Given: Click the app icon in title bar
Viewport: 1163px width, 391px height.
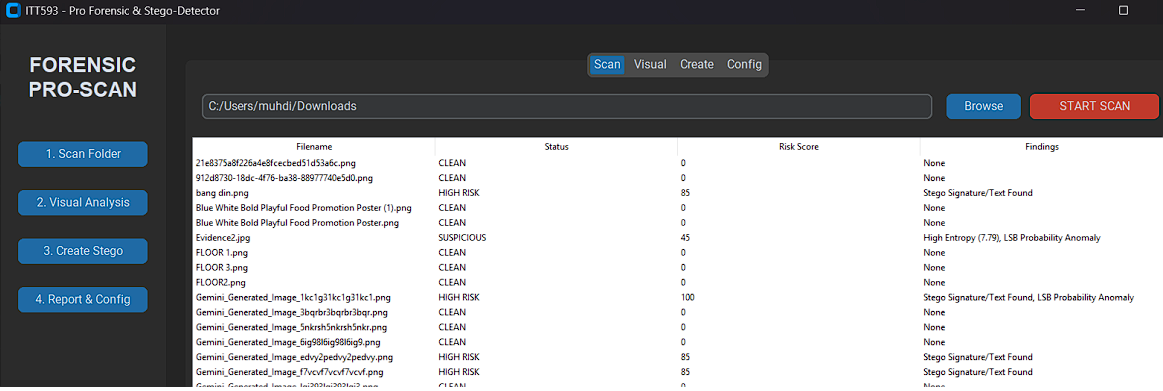Looking at the screenshot, I should click(x=13, y=10).
